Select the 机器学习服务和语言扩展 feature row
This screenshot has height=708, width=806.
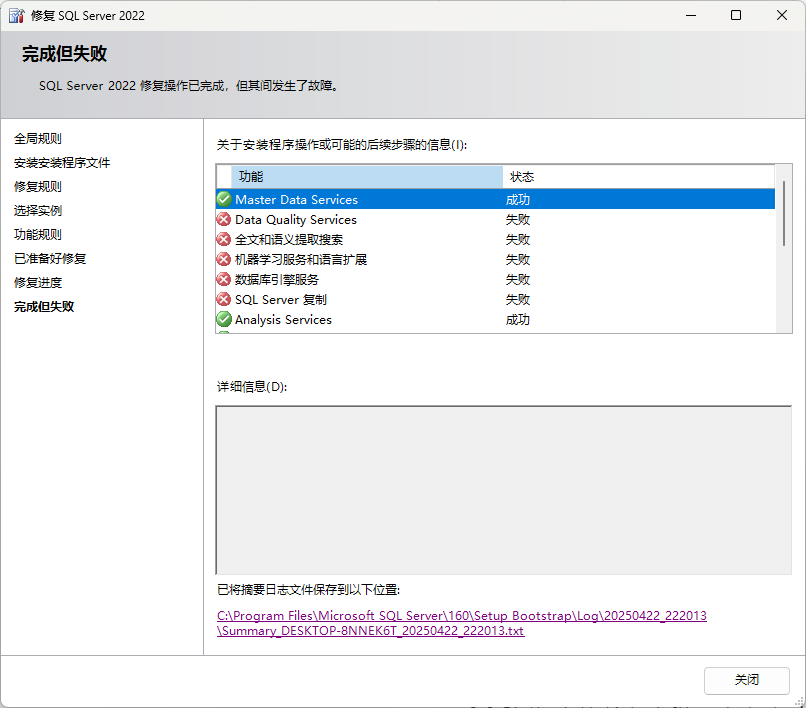tap(496, 260)
